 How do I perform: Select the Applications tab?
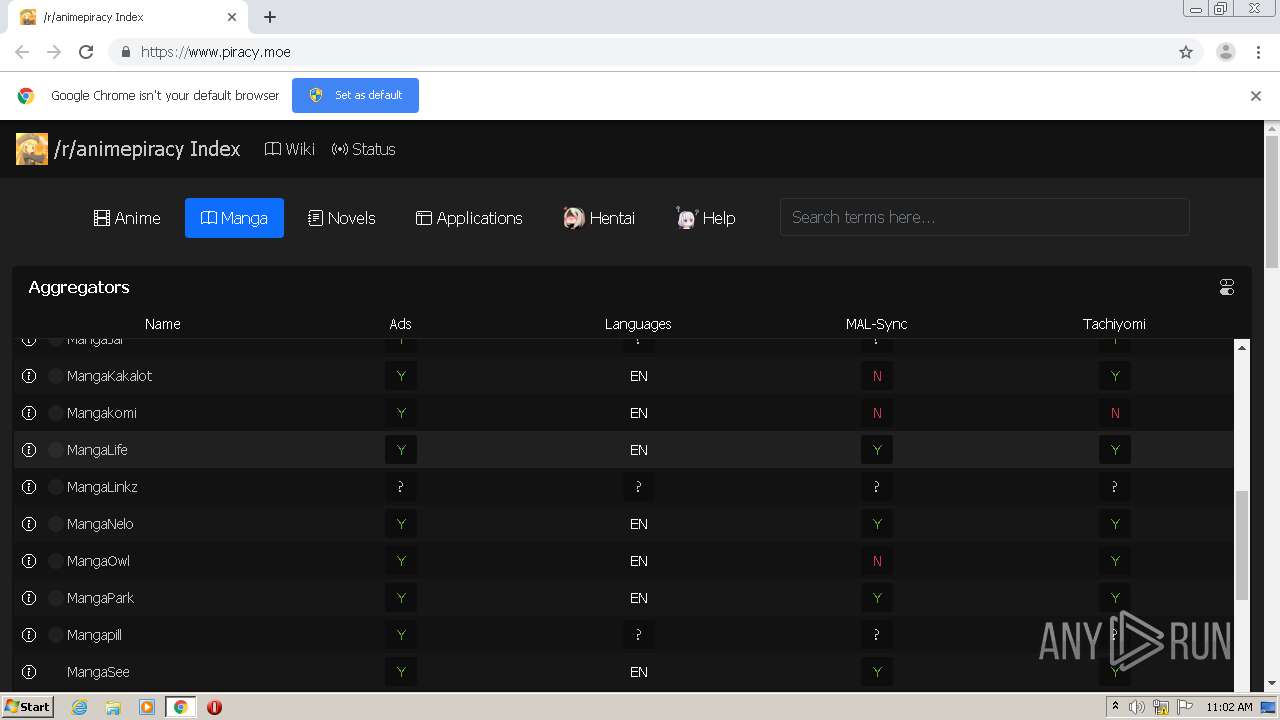(x=469, y=218)
